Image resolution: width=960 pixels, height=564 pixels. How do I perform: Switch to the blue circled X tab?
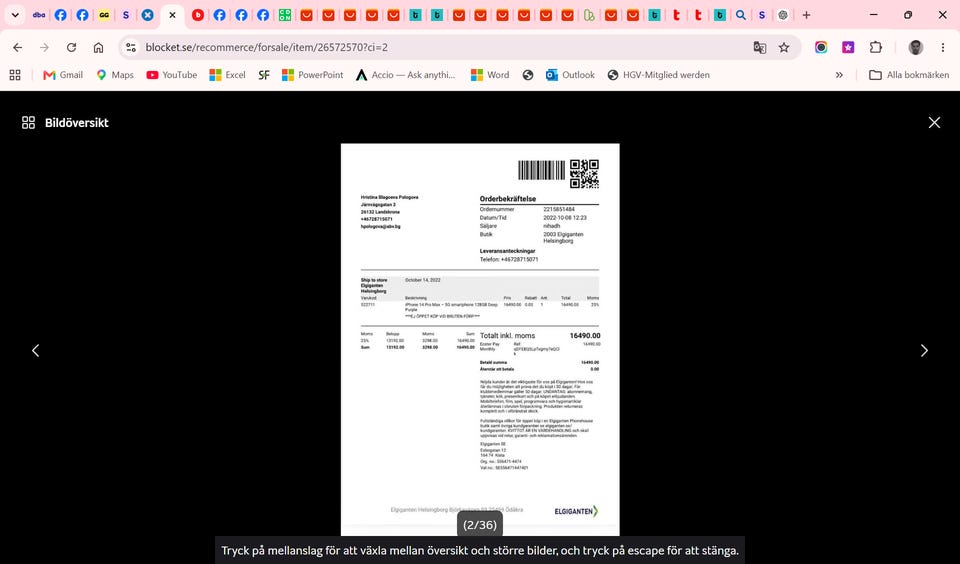click(148, 15)
